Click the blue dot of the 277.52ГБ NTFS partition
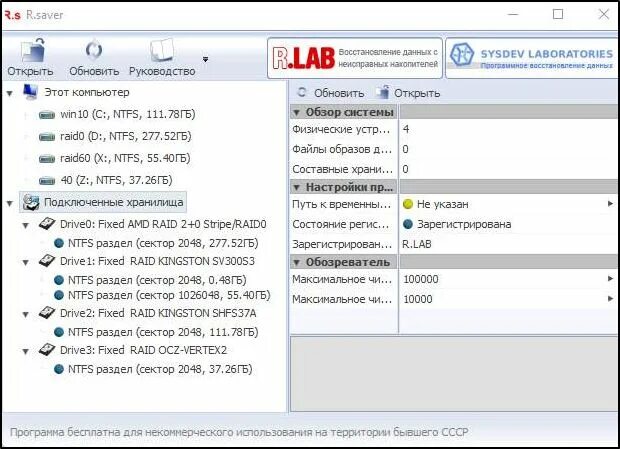 click(x=59, y=243)
